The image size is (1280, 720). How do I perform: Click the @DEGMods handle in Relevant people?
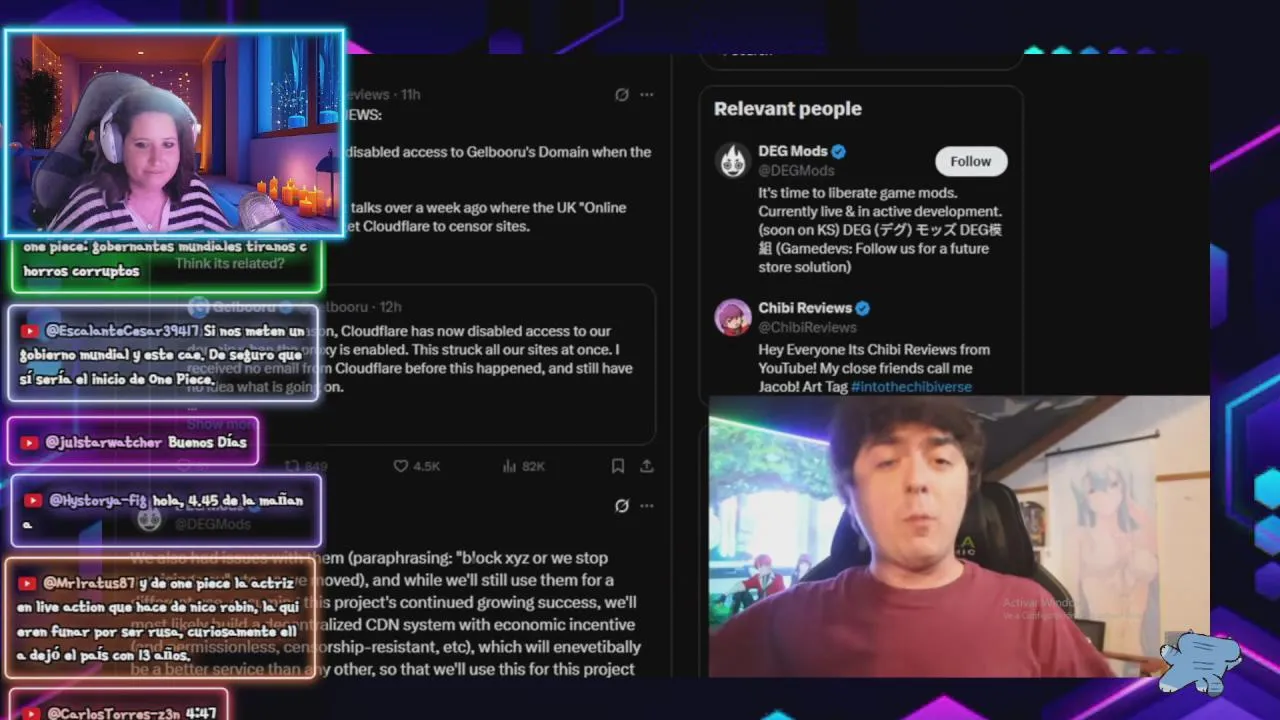point(796,170)
